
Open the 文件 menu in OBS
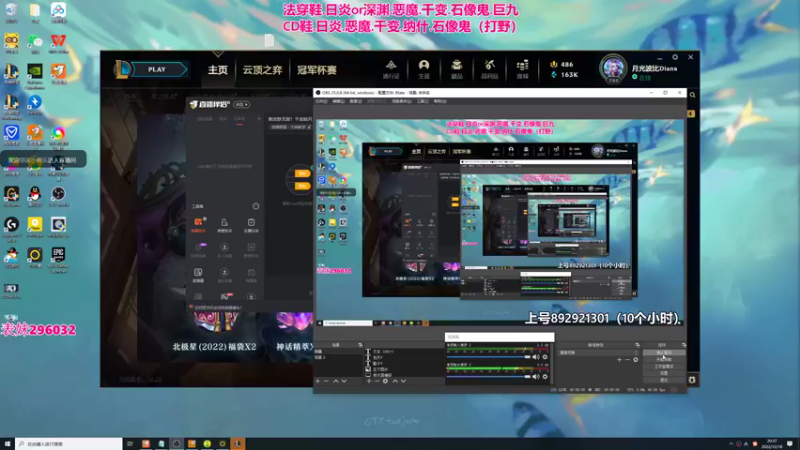click(321, 102)
